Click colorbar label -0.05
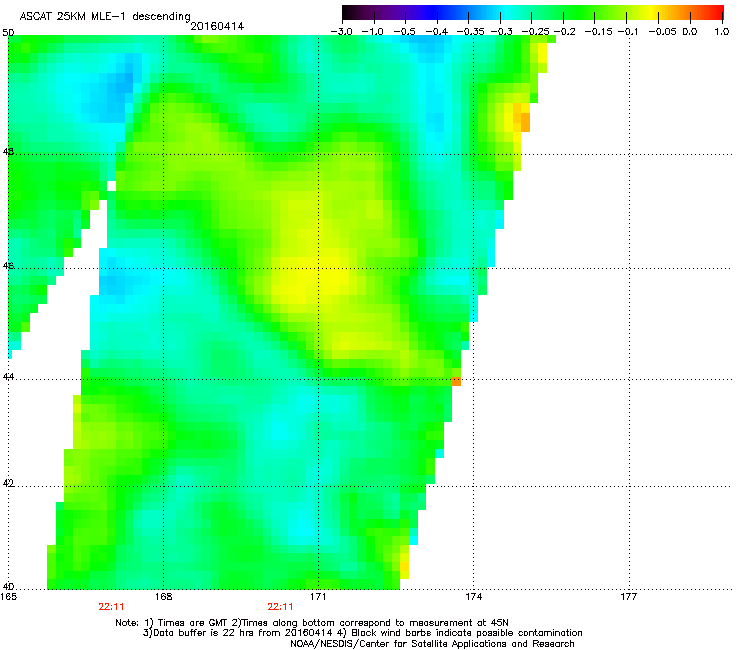The image size is (740, 650). [663, 32]
